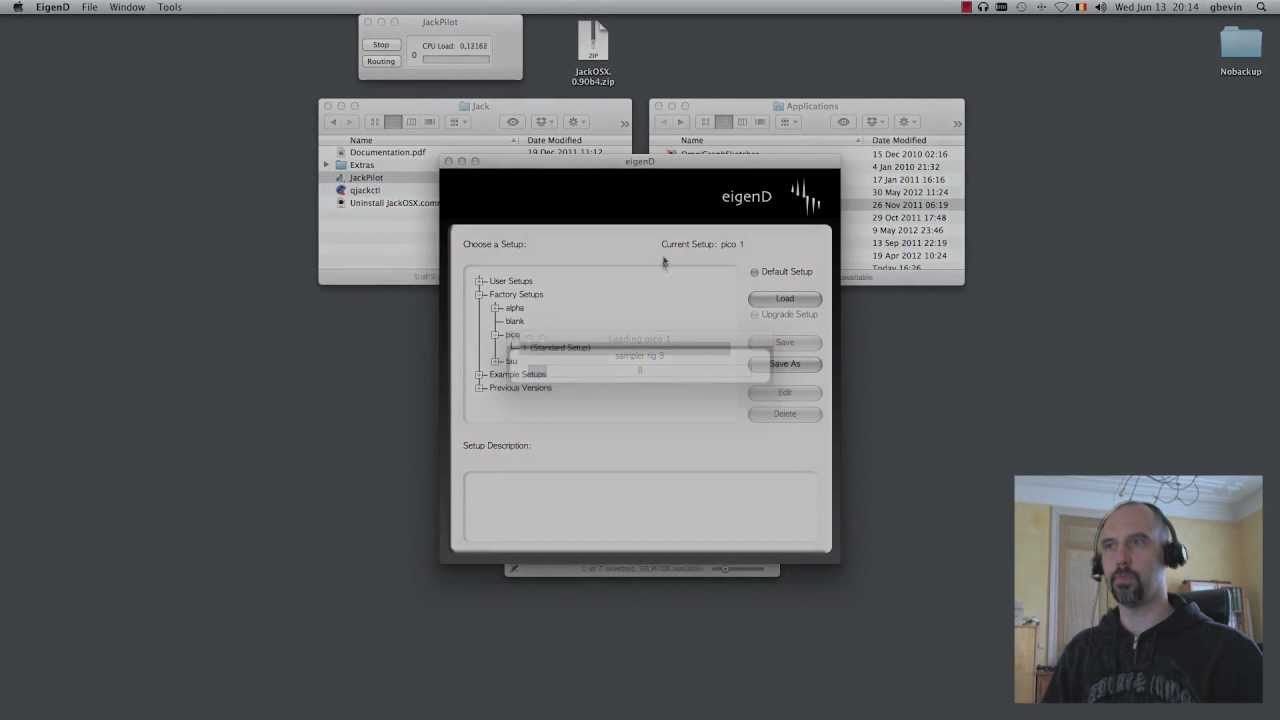Expand the Extras folder disclosure triangle
1280x720 pixels.
326,165
